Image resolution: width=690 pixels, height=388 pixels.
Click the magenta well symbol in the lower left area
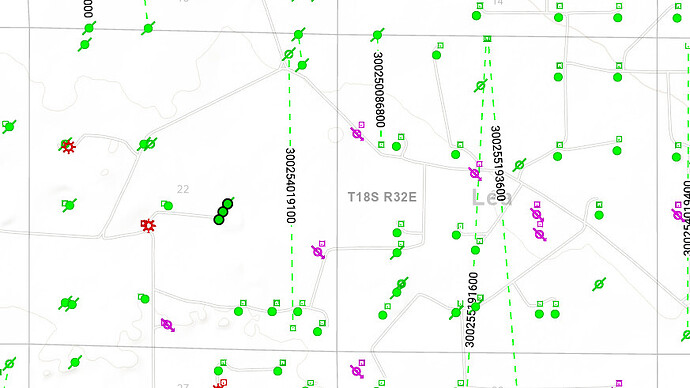point(167,325)
